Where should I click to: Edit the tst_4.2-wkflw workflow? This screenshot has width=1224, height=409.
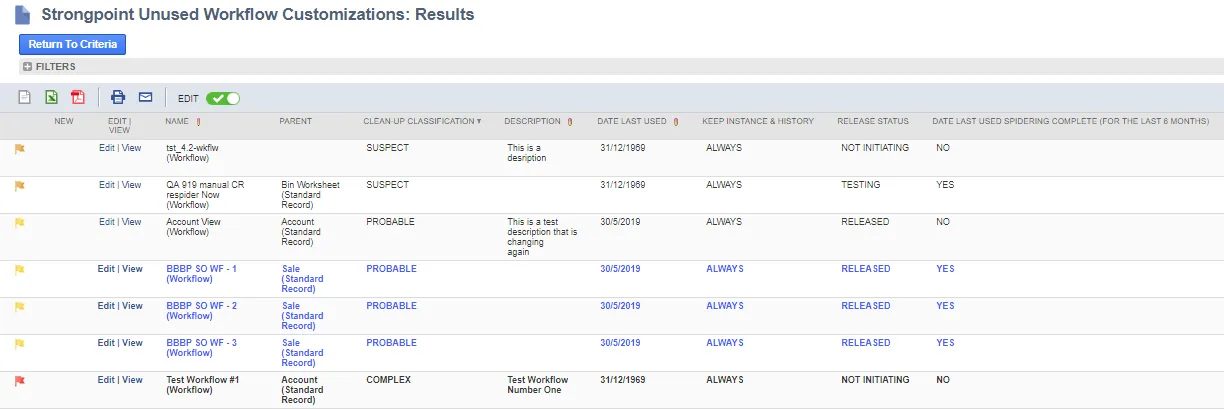106,148
